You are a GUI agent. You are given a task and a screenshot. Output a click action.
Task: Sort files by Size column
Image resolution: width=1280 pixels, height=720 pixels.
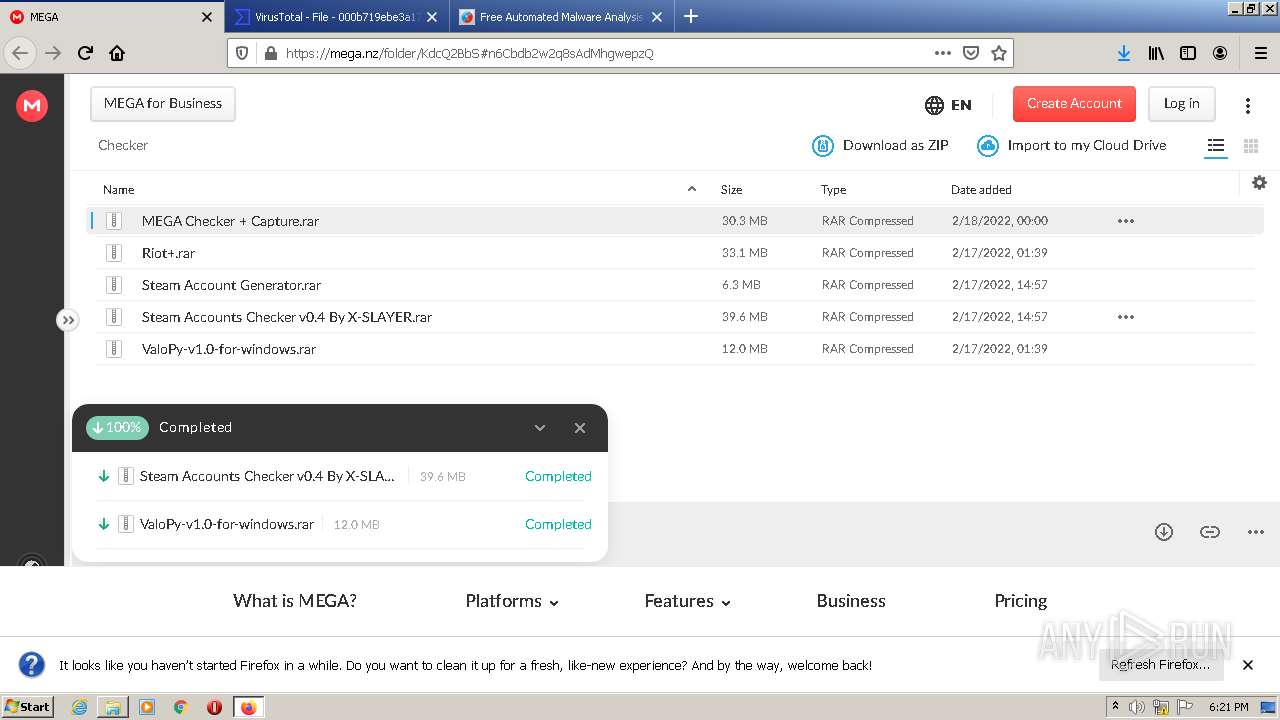(731, 190)
